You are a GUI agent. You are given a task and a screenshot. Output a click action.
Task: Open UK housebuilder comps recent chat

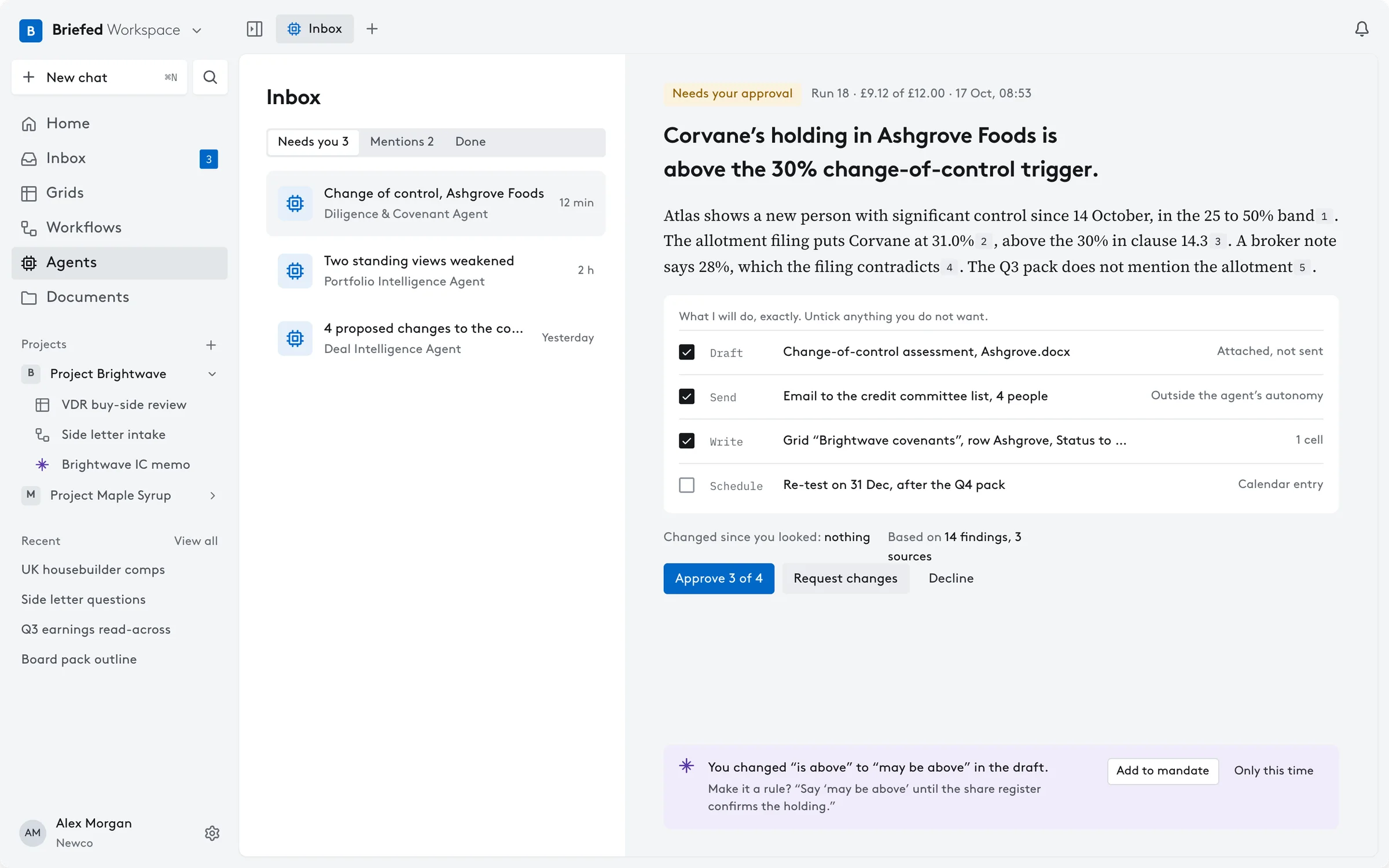(93, 570)
